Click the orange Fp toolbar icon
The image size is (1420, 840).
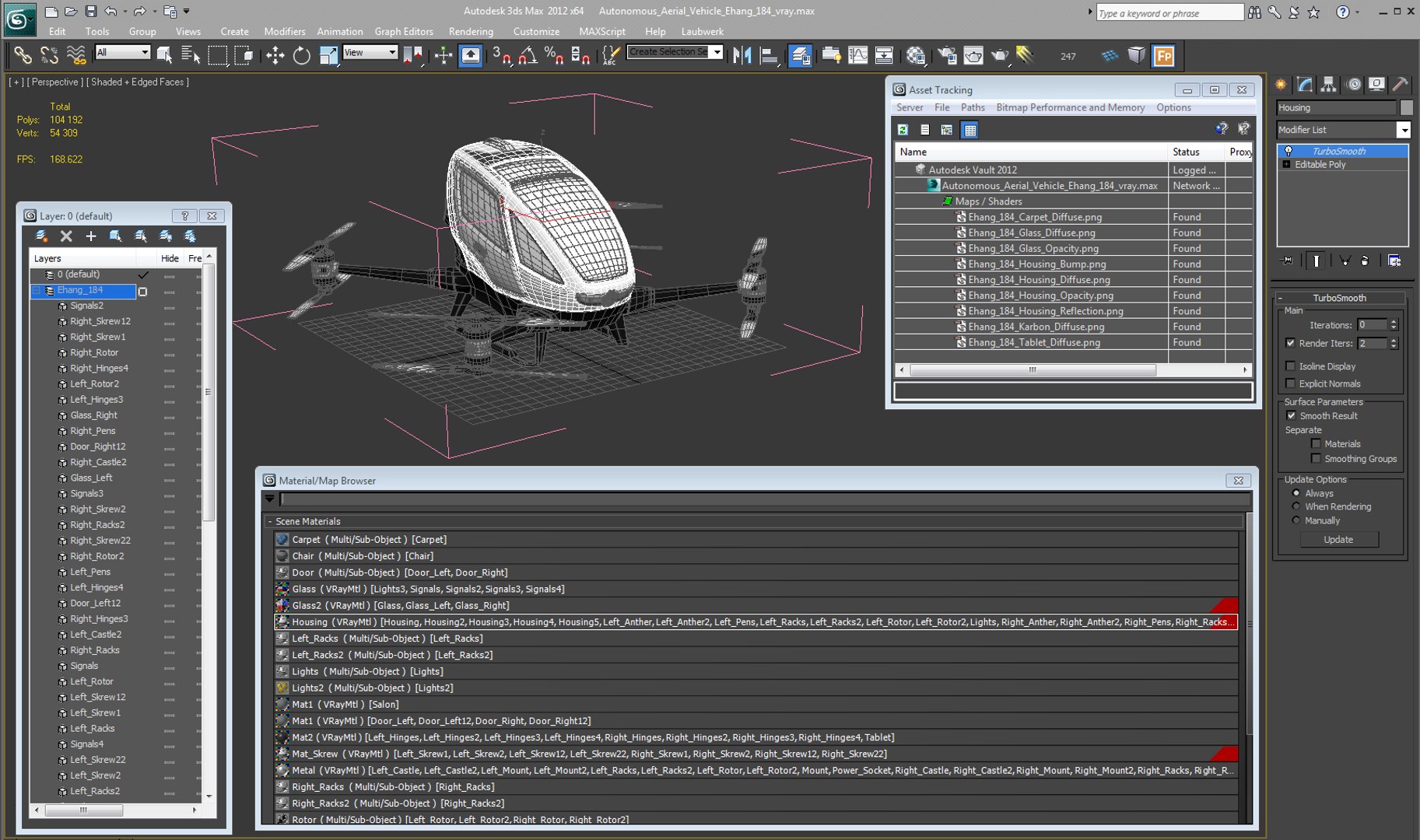[x=1164, y=55]
